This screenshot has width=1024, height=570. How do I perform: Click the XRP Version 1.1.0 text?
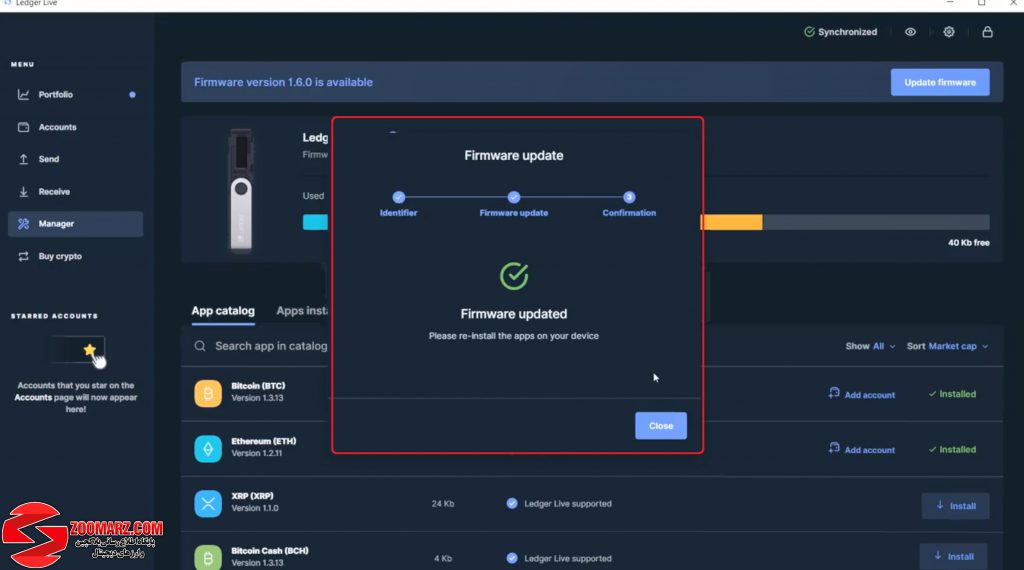(x=255, y=508)
